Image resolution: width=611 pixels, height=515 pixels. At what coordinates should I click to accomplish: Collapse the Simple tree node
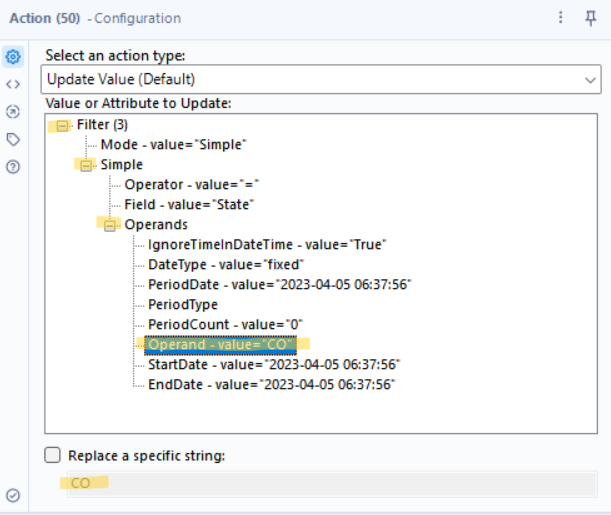point(87,165)
